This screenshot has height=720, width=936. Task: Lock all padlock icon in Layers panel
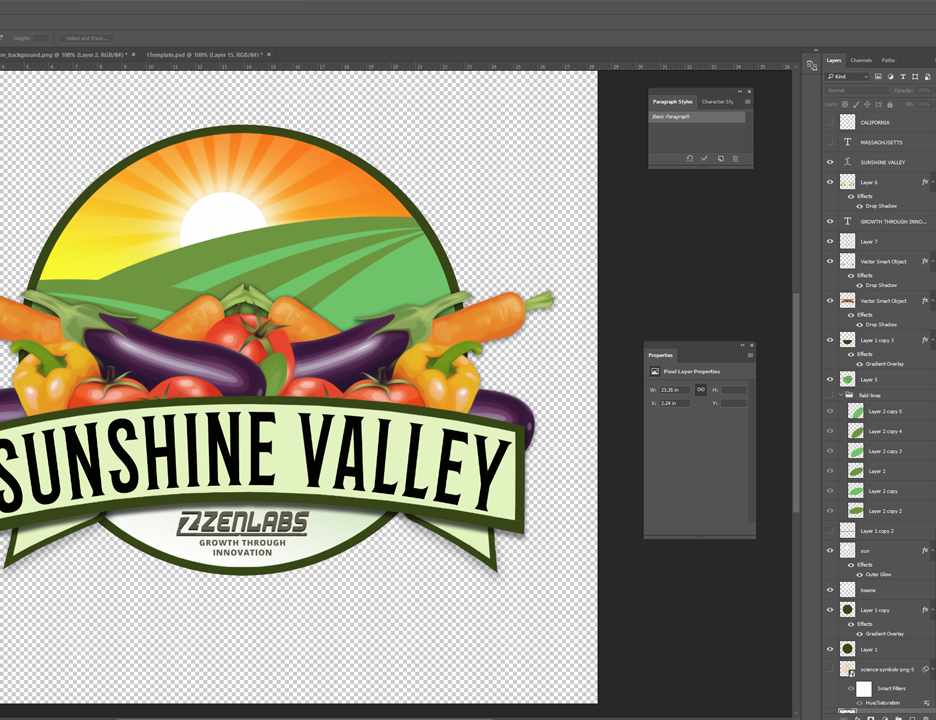[889, 104]
